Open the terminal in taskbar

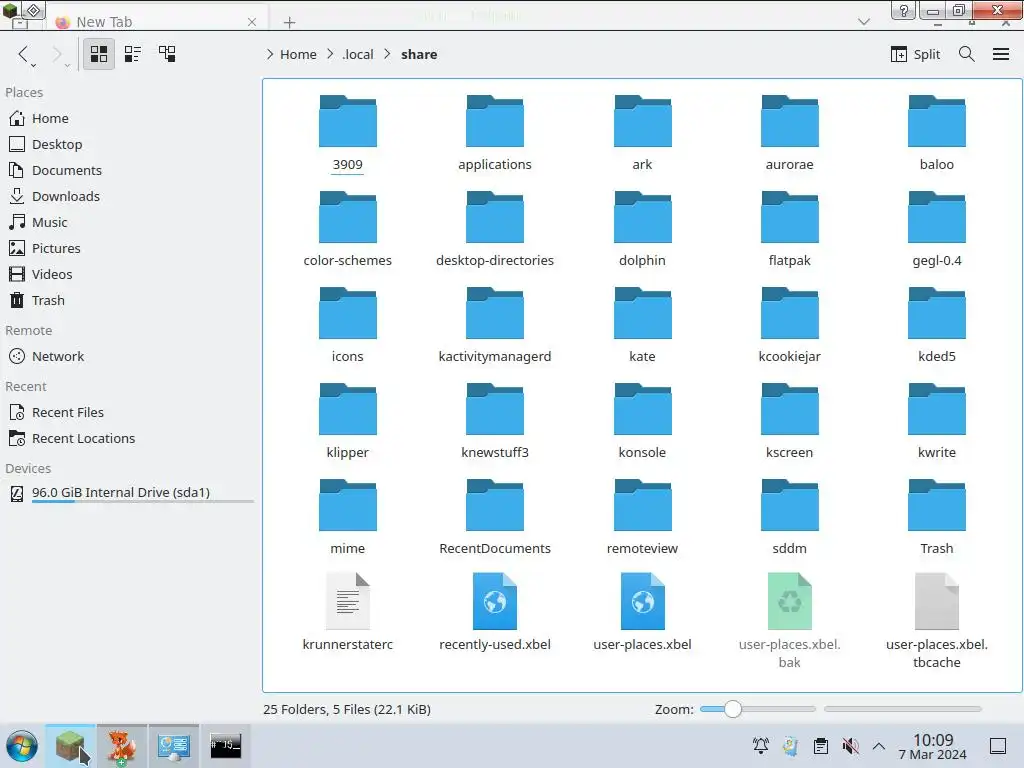(x=225, y=746)
